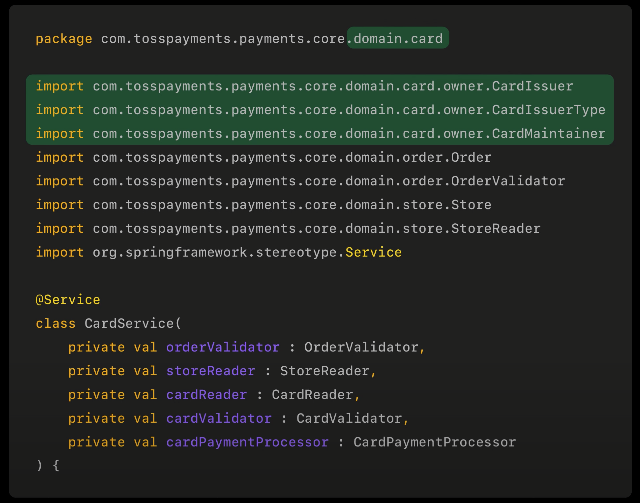
Task: Click the import line ending in CardIssuerType
Action: coord(320,110)
